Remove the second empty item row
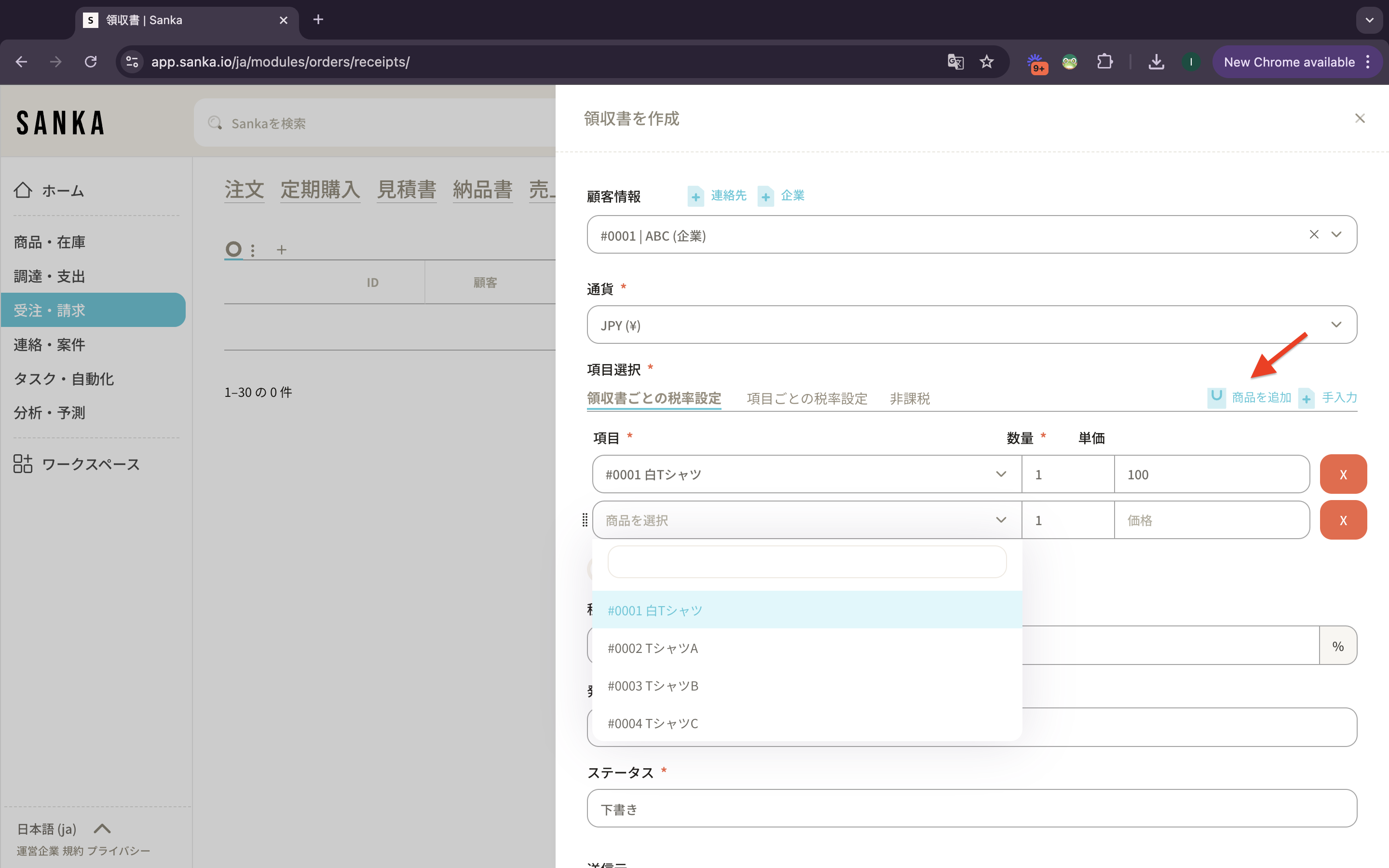Image resolution: width=1389 pixels, height=868 pixels. [1343, 520]
